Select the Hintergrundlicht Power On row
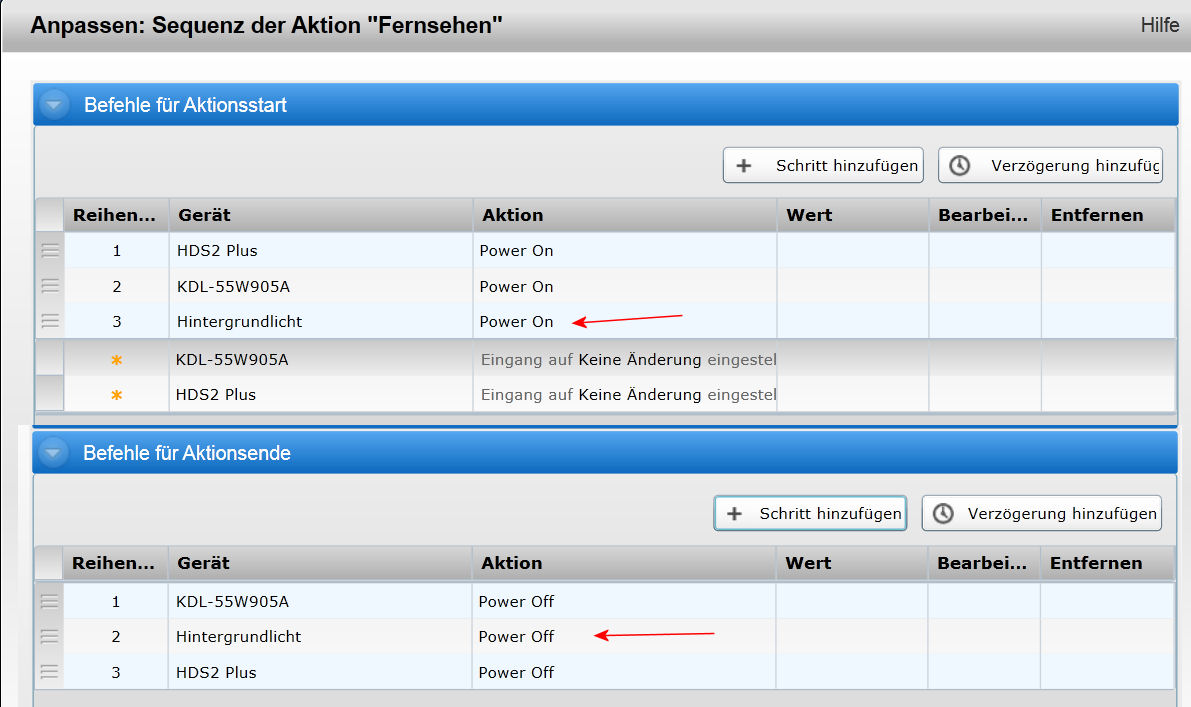Screen dimensions: 1191x707 (605, 321)
